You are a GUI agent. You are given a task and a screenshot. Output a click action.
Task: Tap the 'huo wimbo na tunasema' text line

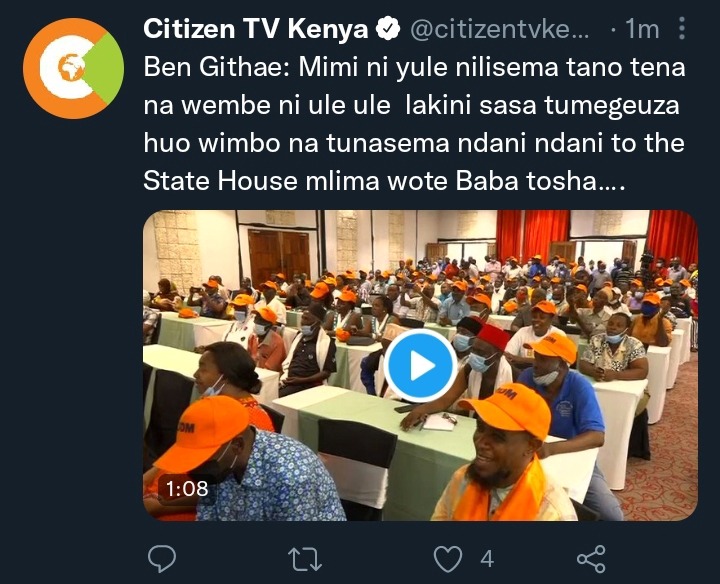(296, 143)
